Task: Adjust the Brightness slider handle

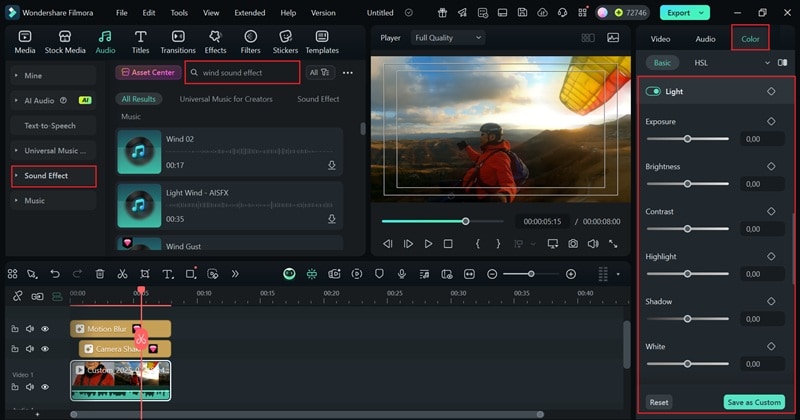Action: pos(687,184)
